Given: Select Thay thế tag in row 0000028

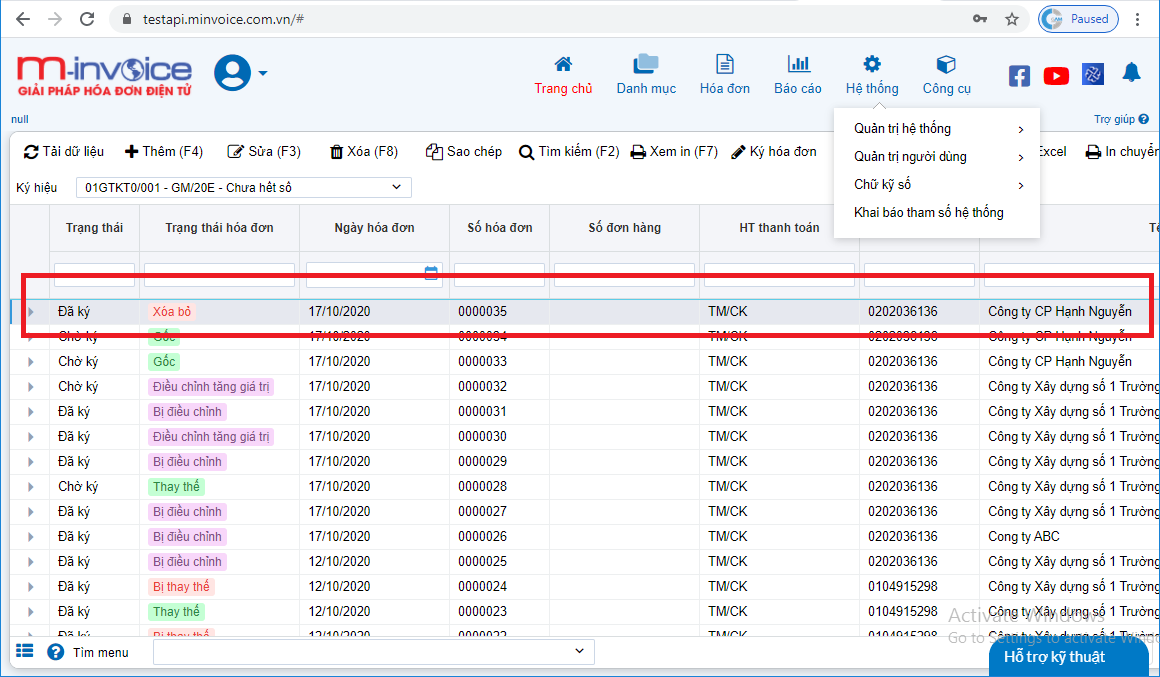Looking at the screenshot, I should (176, 487).
